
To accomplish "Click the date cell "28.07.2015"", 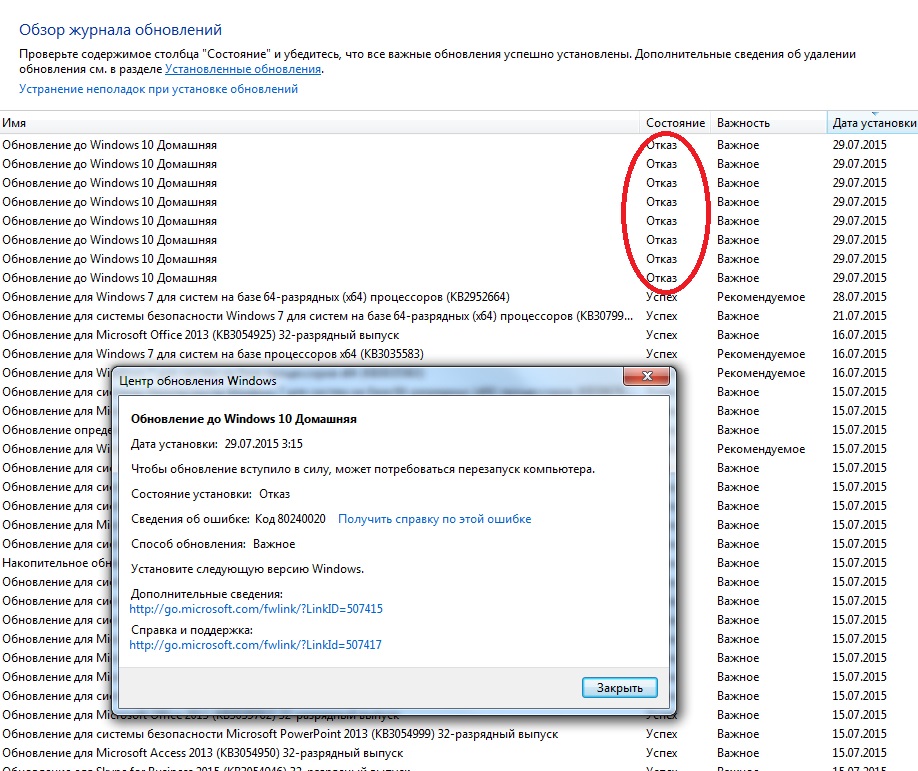I will click(859, 297).
